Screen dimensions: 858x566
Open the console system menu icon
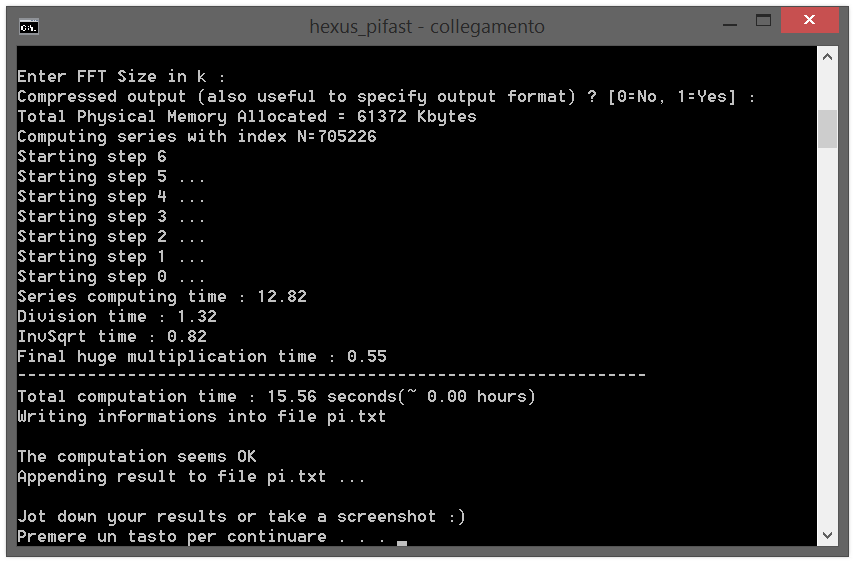click(28, 26)
